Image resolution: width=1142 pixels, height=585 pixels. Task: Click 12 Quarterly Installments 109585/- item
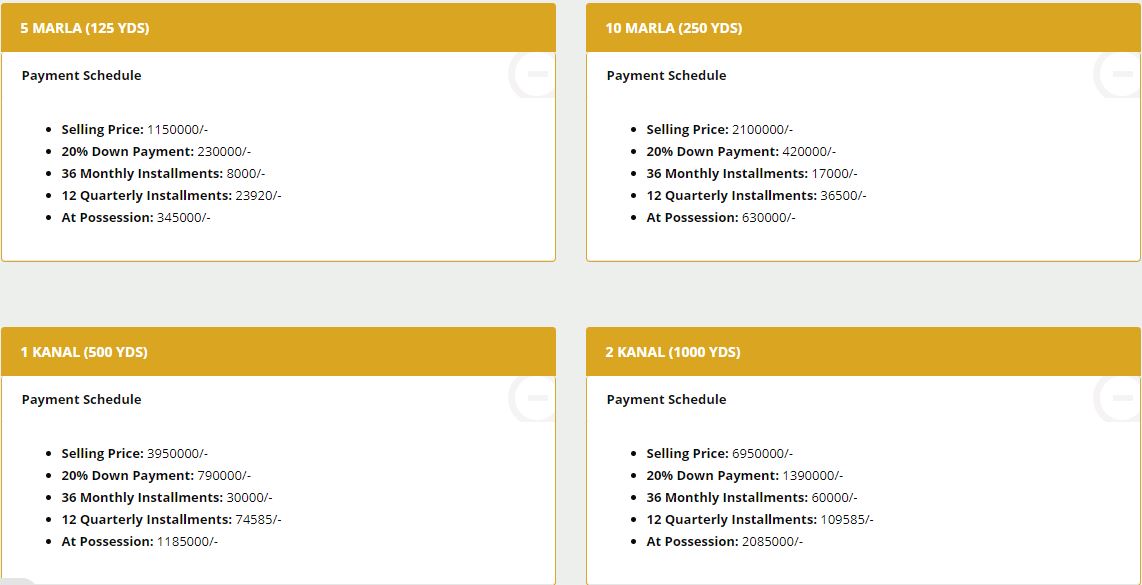(760, 520)
